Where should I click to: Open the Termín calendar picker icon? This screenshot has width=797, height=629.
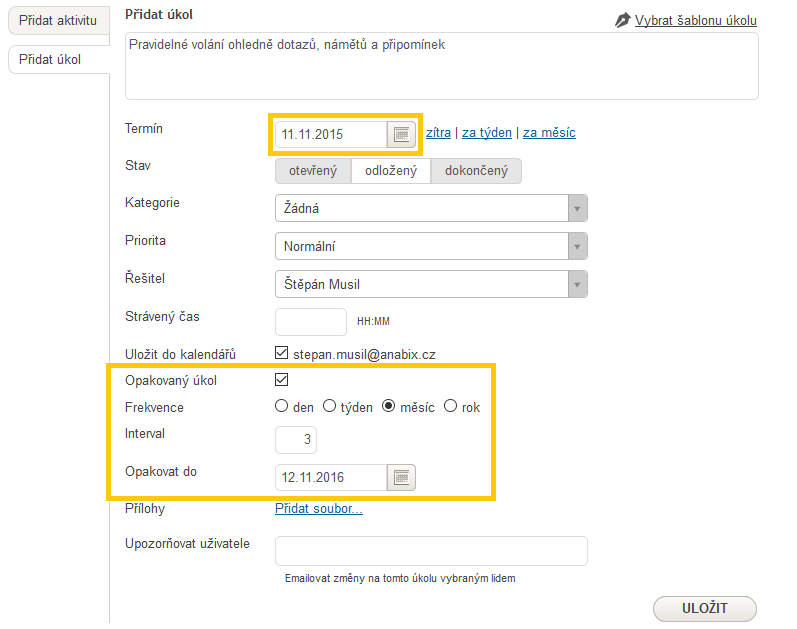coord(401,134)
